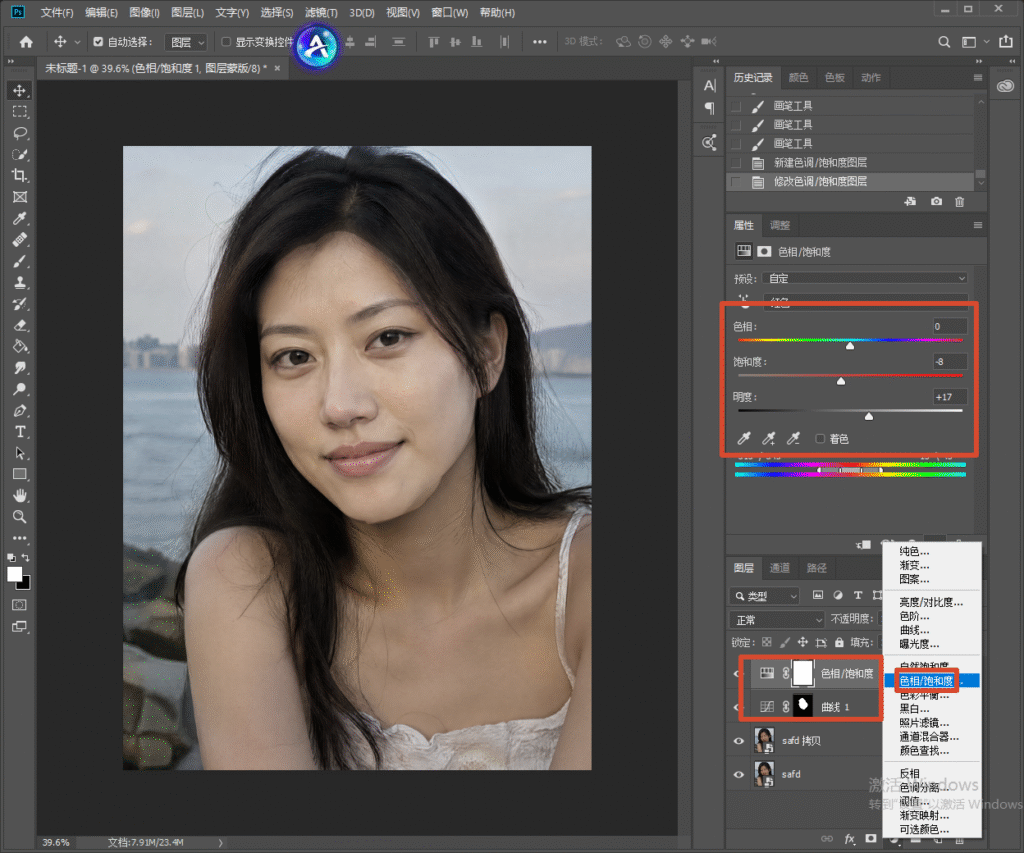Expand the Move tool preset picker arrow
The height and width of the screenshot is (853, 1024).
[77, 42]
